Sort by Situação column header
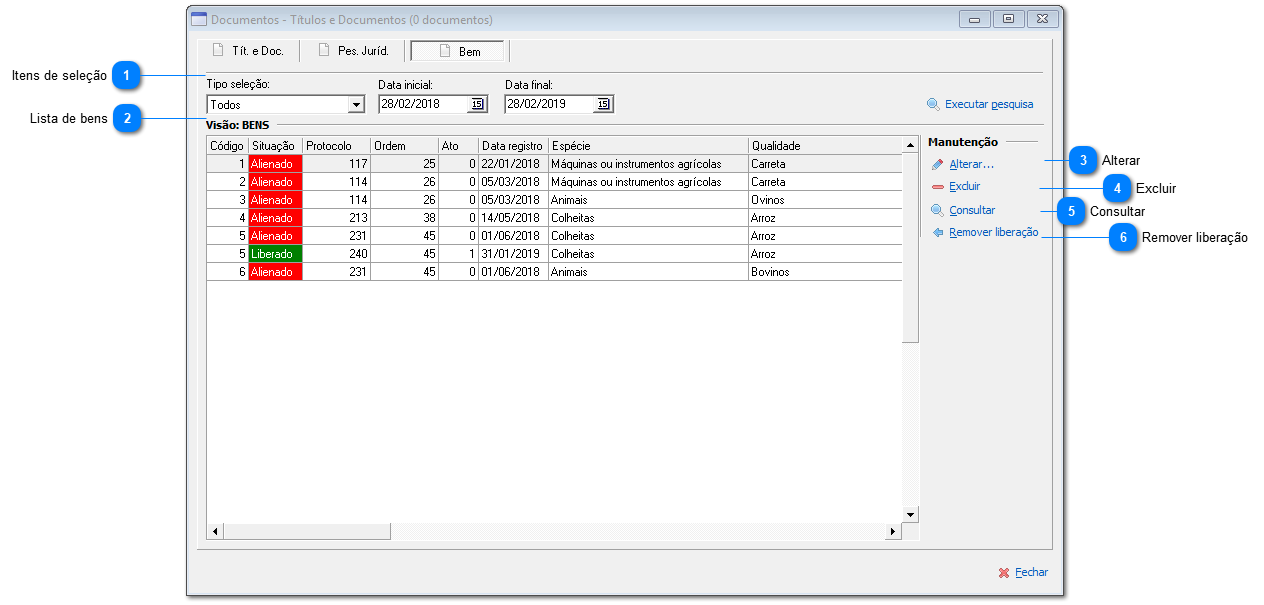The image size is (1264, 605). [275, 146]
